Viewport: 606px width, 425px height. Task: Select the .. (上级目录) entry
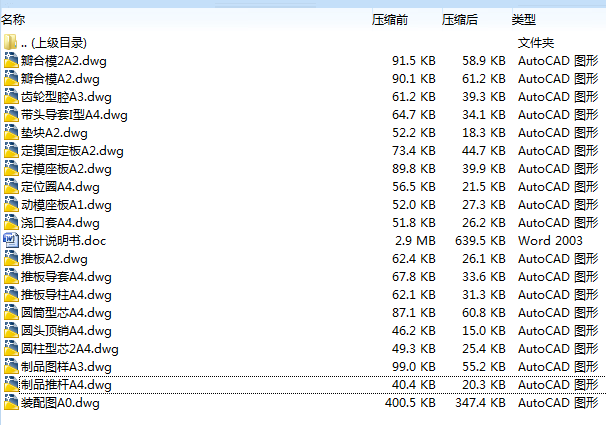pos(54,42)
